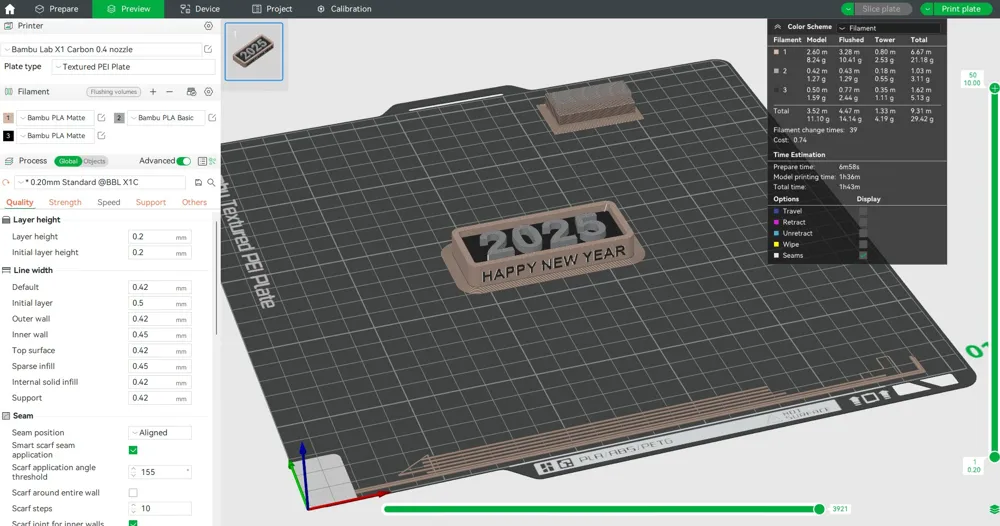
Task: Open the Strength settings tab
Action: click(65, 202)
